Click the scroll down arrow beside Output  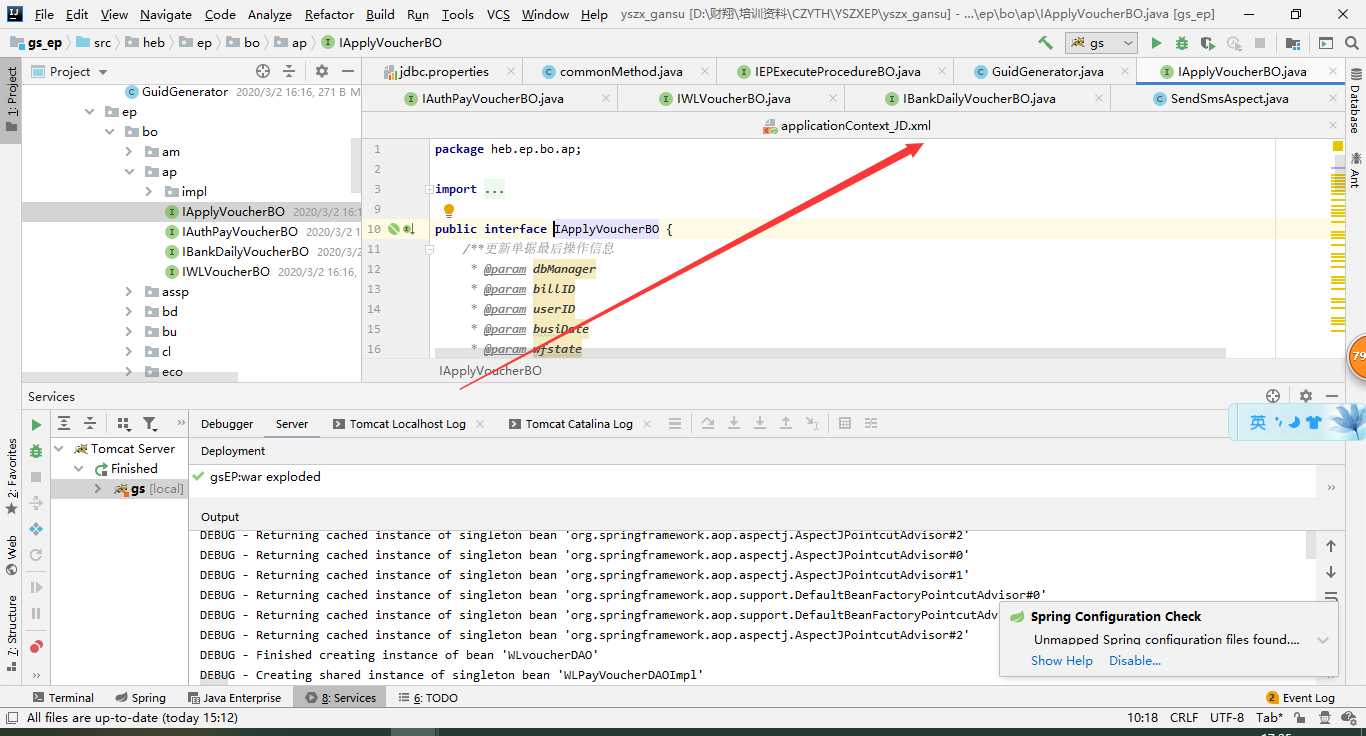(x=1331, y=572)
